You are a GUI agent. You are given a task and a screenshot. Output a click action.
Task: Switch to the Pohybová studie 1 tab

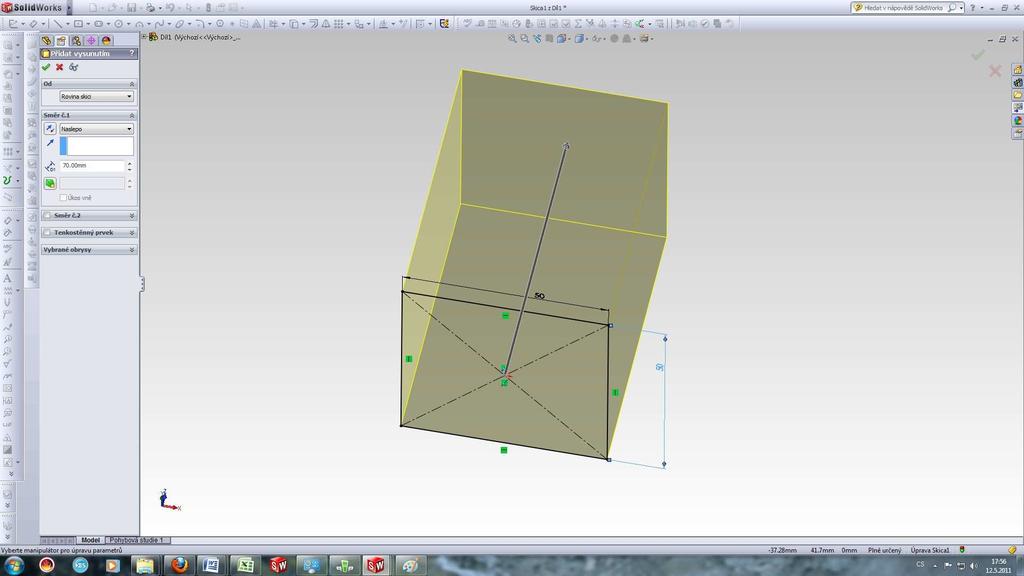tap(136, 540)
